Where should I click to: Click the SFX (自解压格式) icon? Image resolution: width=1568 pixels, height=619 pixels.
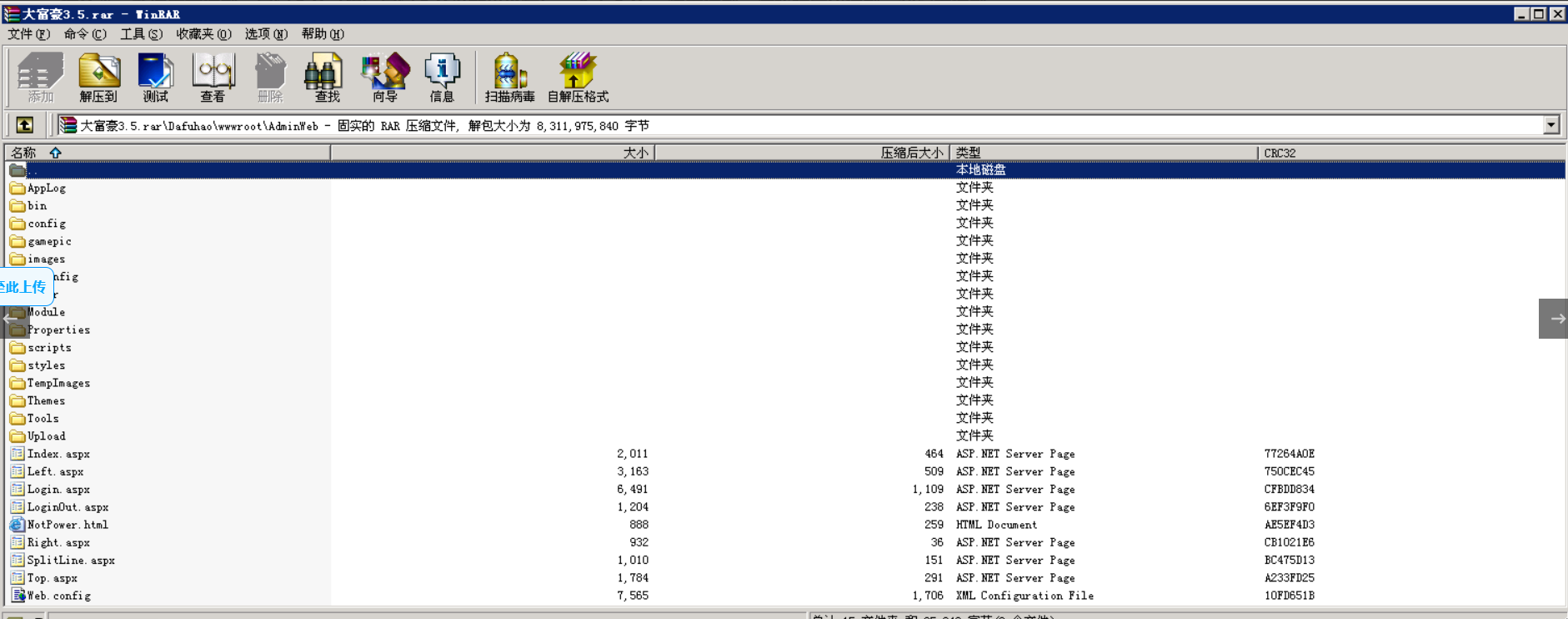pos(578,77)
